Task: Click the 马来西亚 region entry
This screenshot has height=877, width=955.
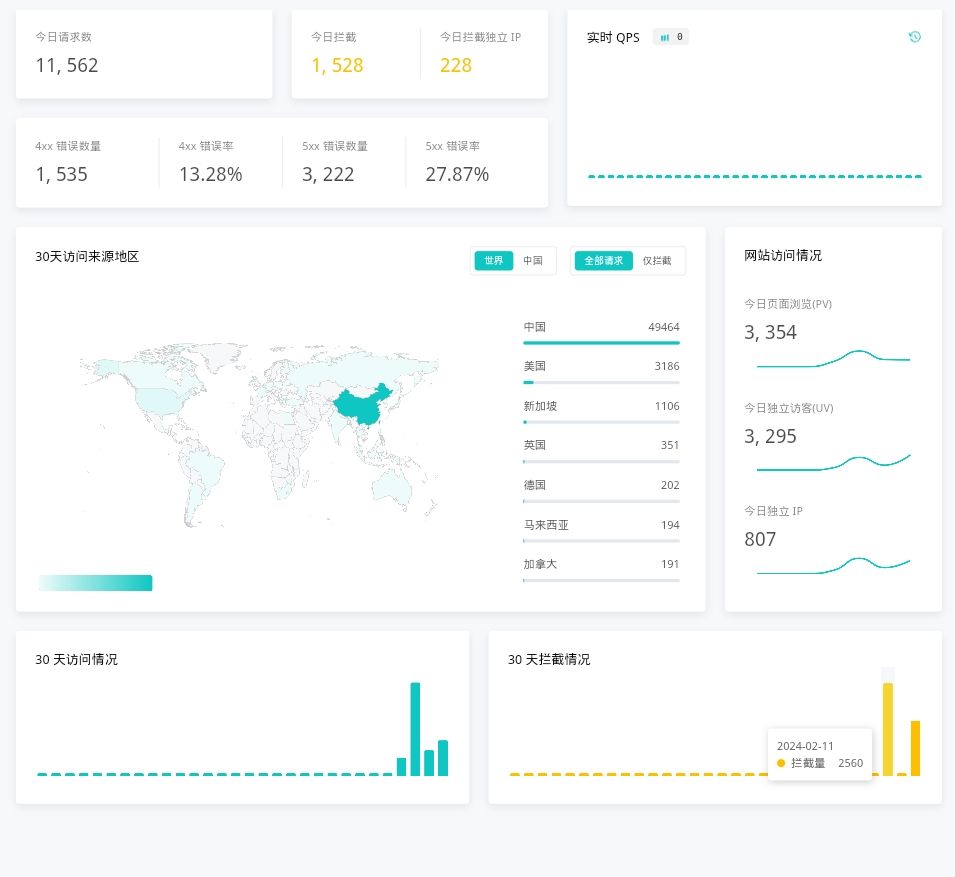Action: coord(600,530)
